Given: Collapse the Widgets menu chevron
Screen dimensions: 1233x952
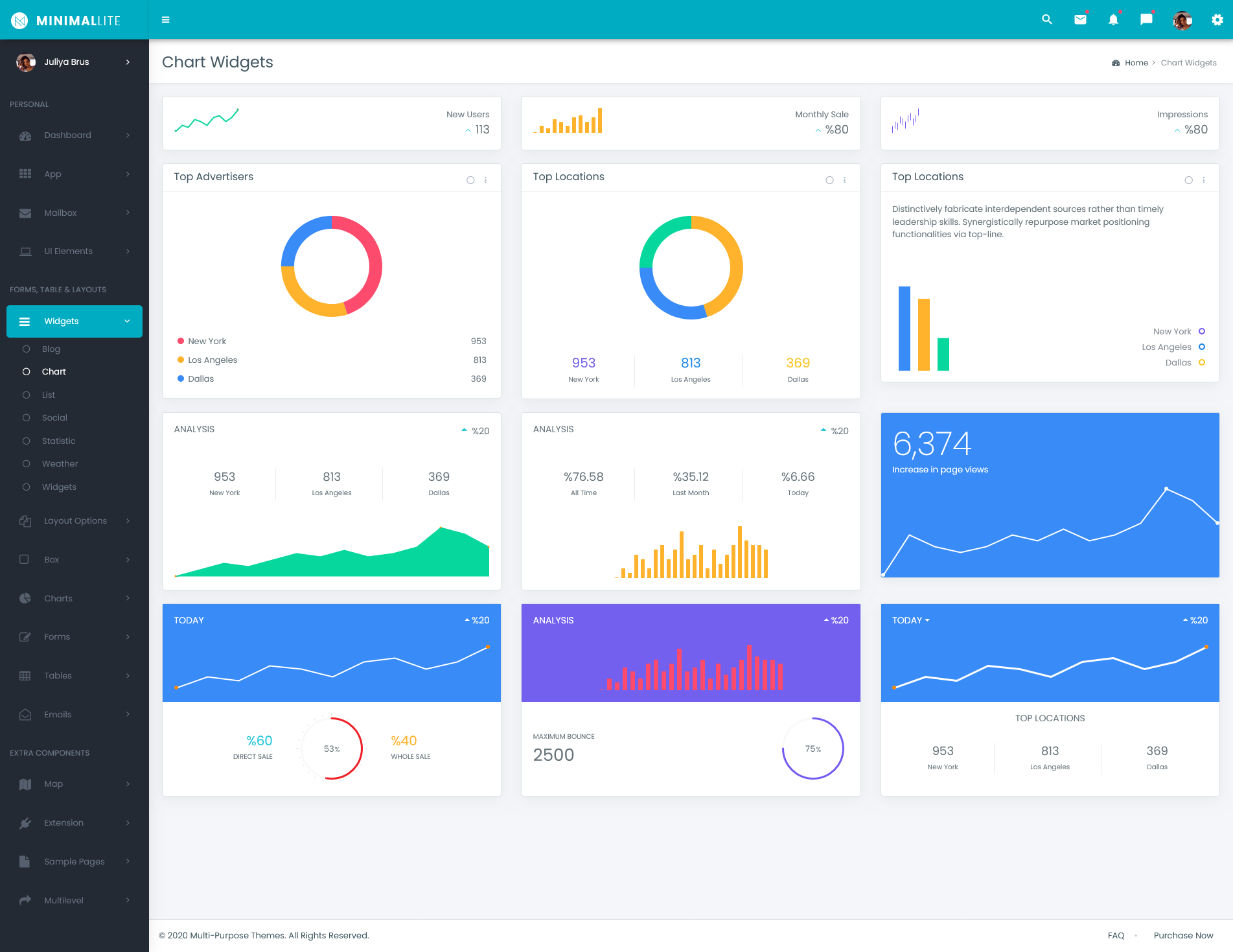Looking at the screenshot, I should click(x=127, y=321).
